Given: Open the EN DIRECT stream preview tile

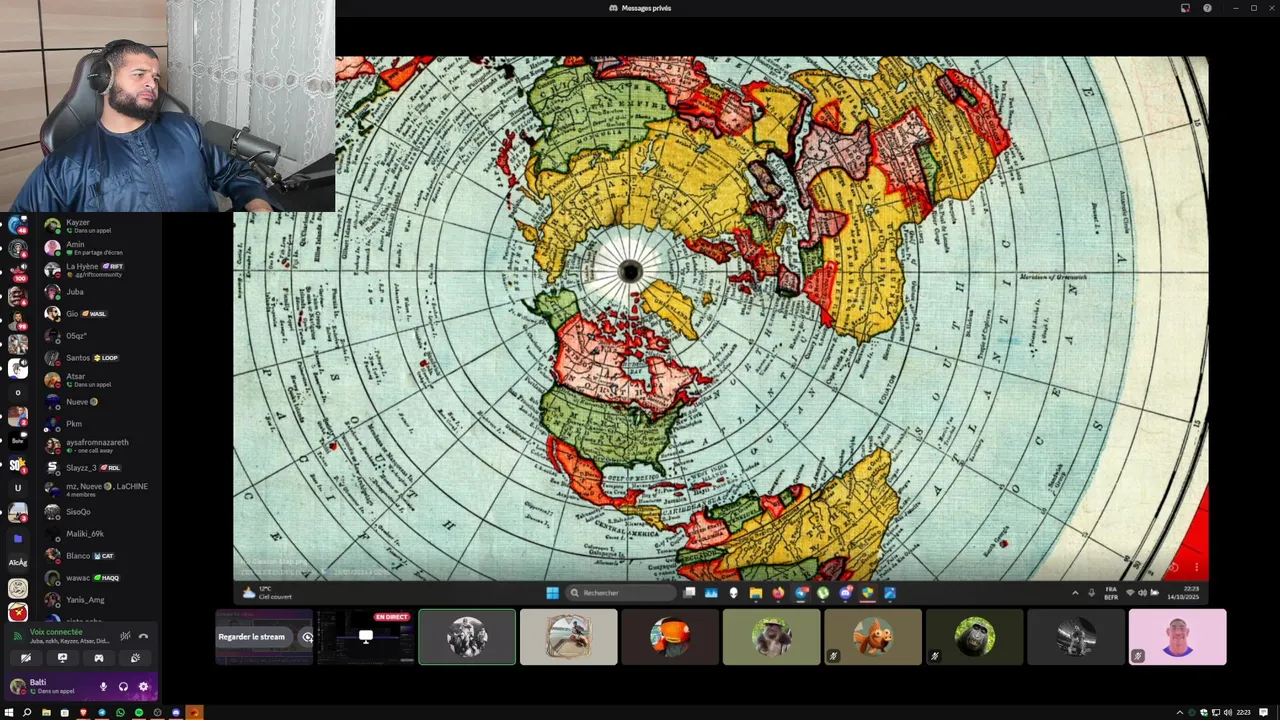Looking at the screenshot, I should (x=366, y=637).
